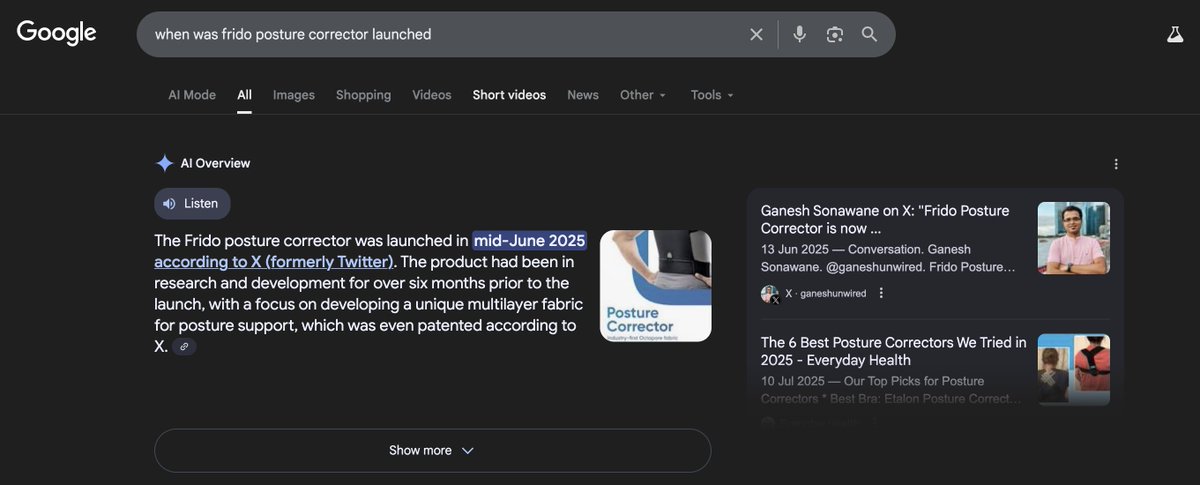This screenshot has width=1200, height=485.
Task: Click the 'AI Overview' heading text
Action: click(x=215, y=163)
